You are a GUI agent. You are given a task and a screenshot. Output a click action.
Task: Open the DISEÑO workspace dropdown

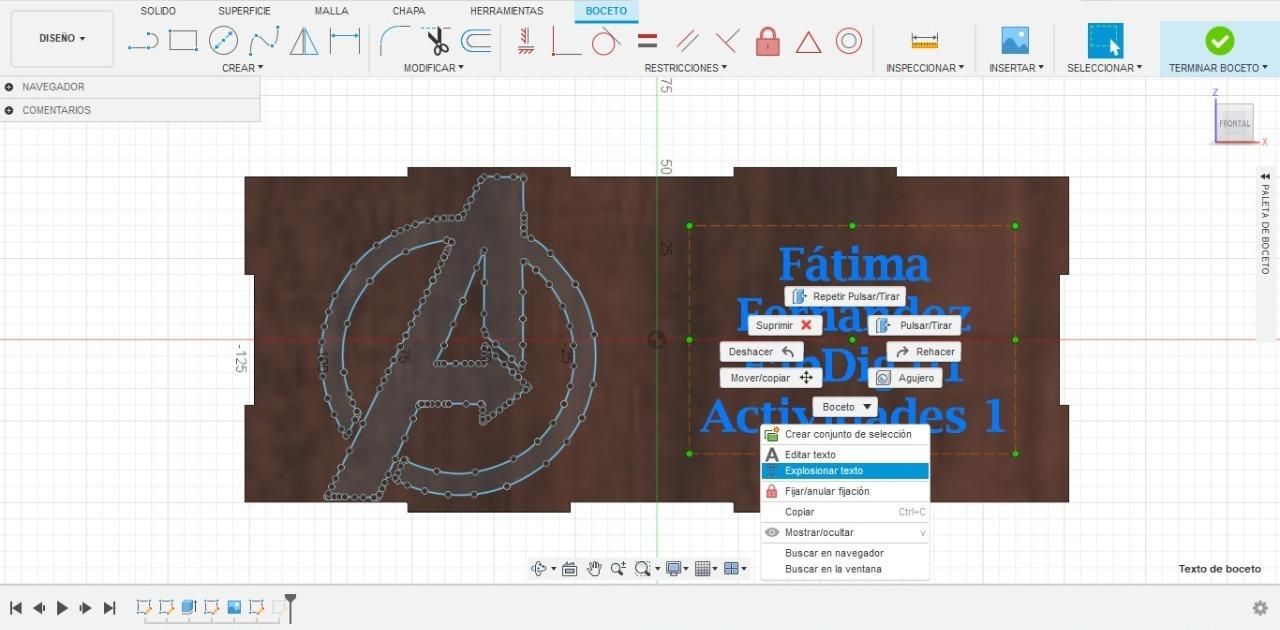62,38
